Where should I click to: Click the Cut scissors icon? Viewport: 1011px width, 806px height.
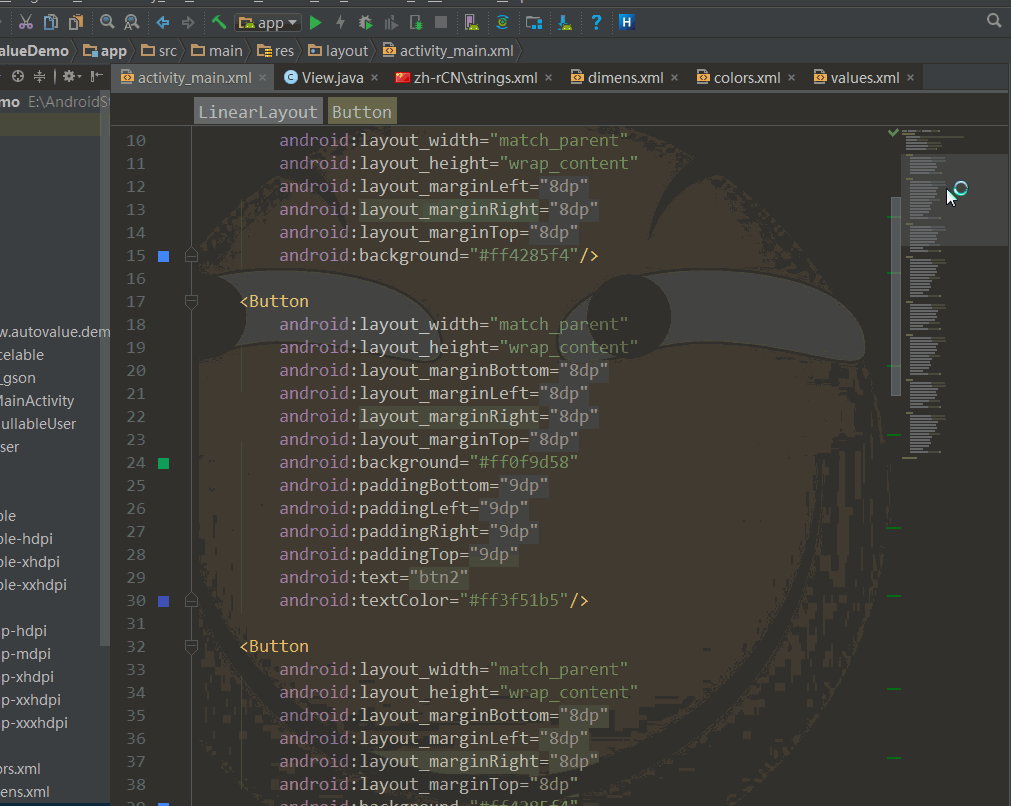pyautogui.click(x=26, y=23)
